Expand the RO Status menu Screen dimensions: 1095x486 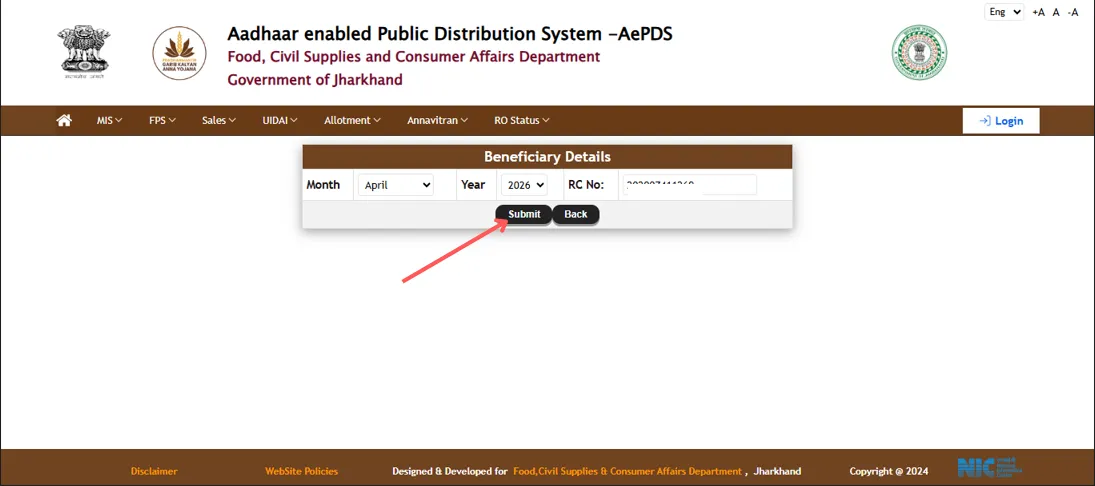[521, 120]
